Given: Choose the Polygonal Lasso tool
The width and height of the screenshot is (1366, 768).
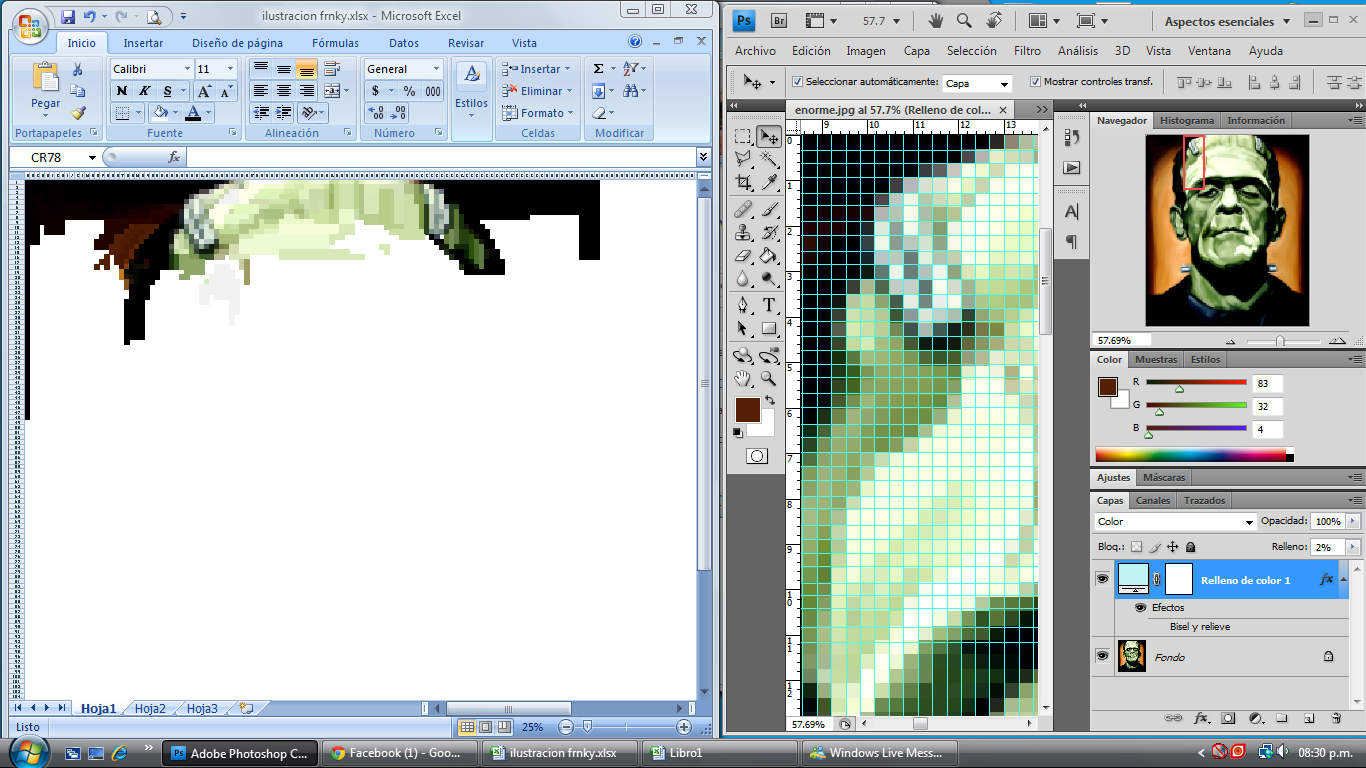Looking at the screenshot, I should tap(743, 159).
